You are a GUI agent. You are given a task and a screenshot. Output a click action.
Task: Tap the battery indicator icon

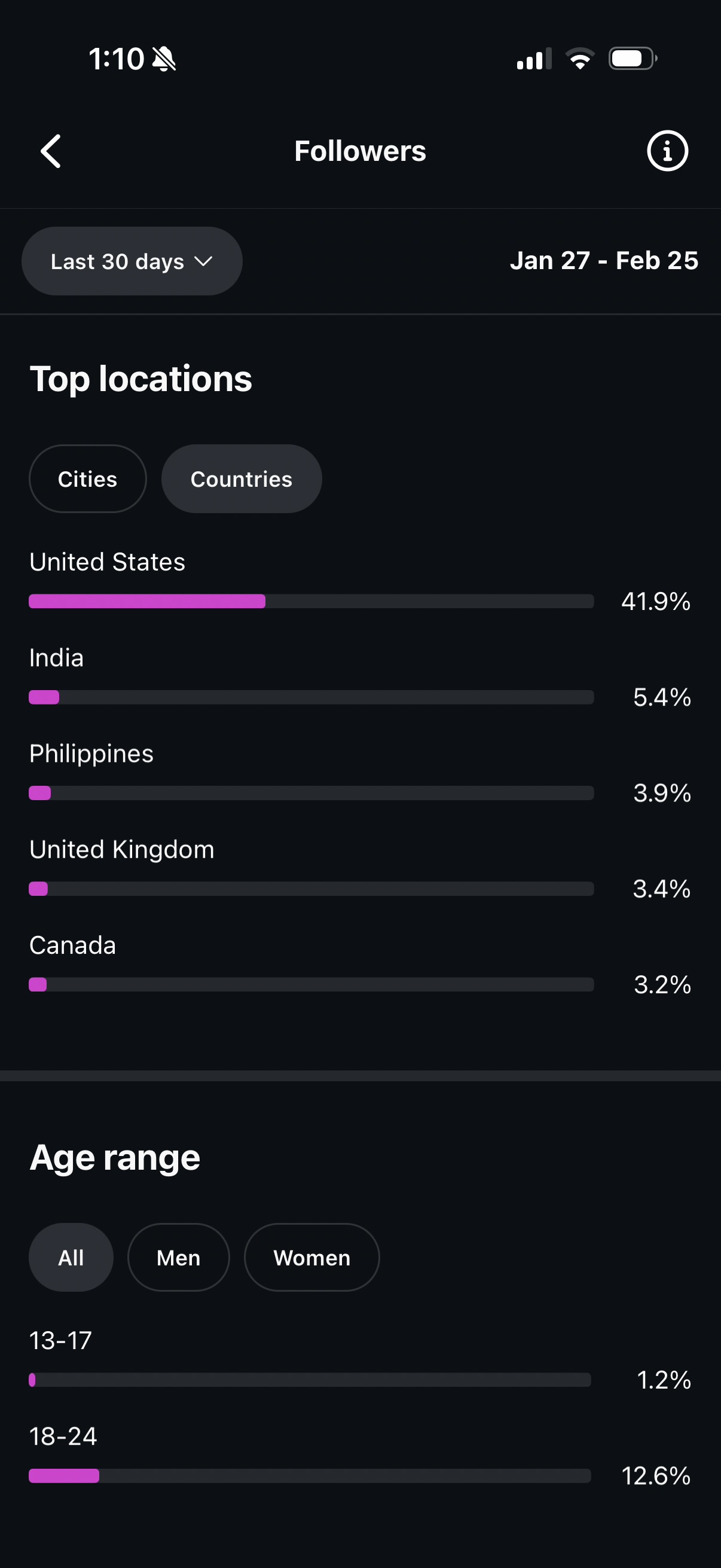coord(632,59)
